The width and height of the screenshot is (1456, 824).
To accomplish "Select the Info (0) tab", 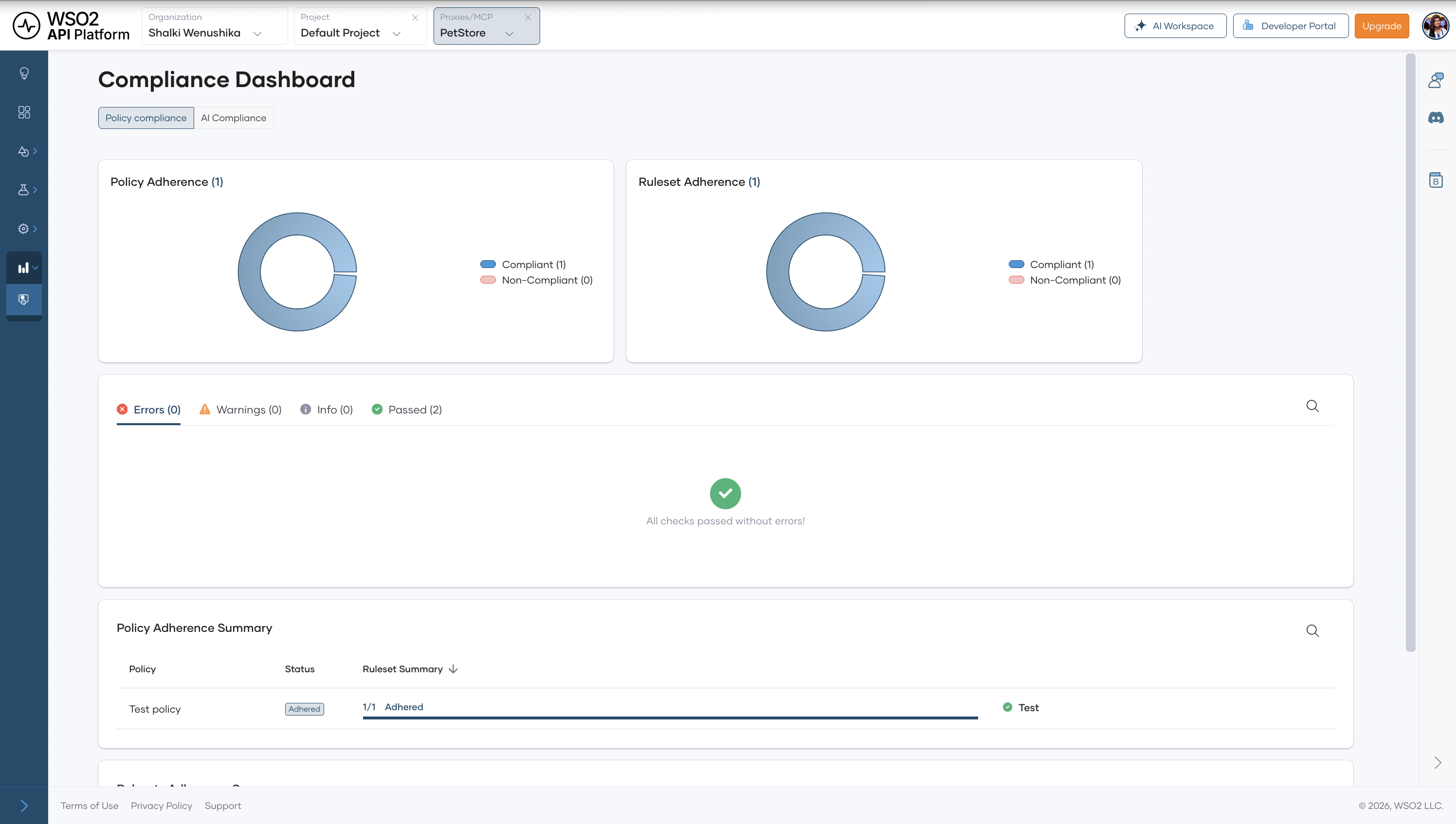I will (327, 410).
